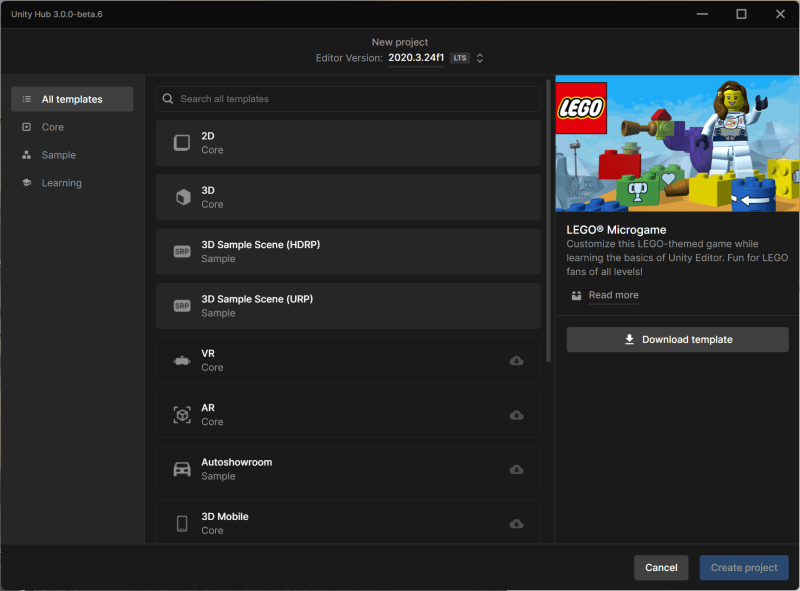Select the Autoshowroom sample title
This screenshot has width=800, height=591.
[x=237, y=462]
